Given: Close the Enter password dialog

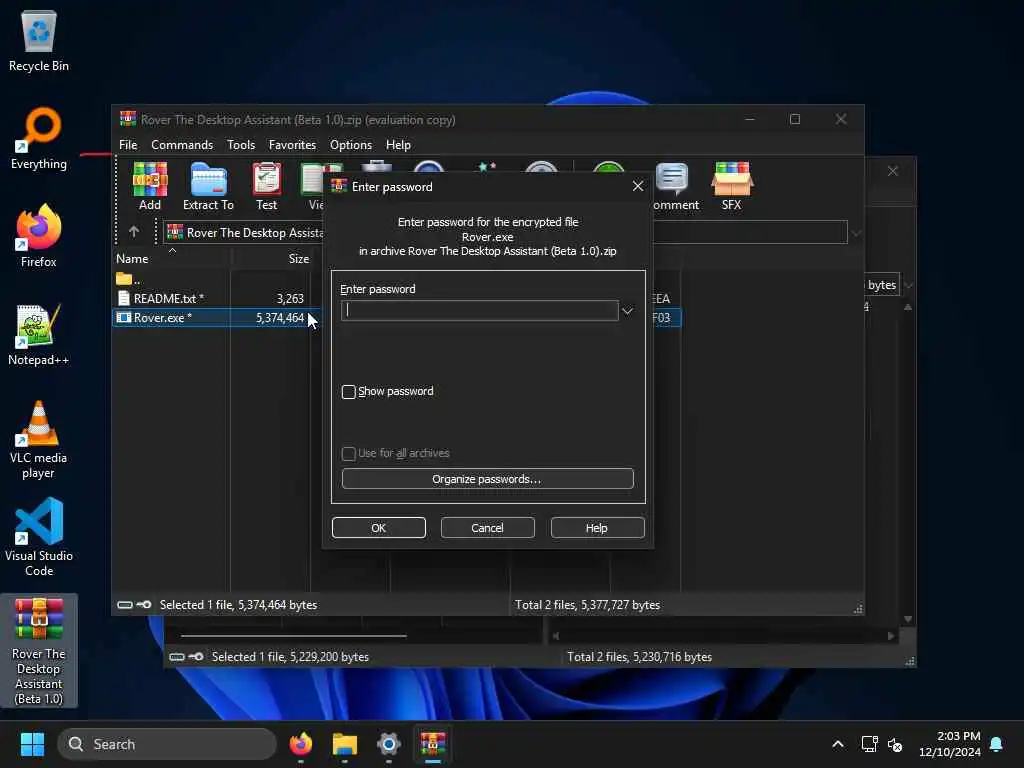Looking at the screenshot, I should (x=638, y=187).
